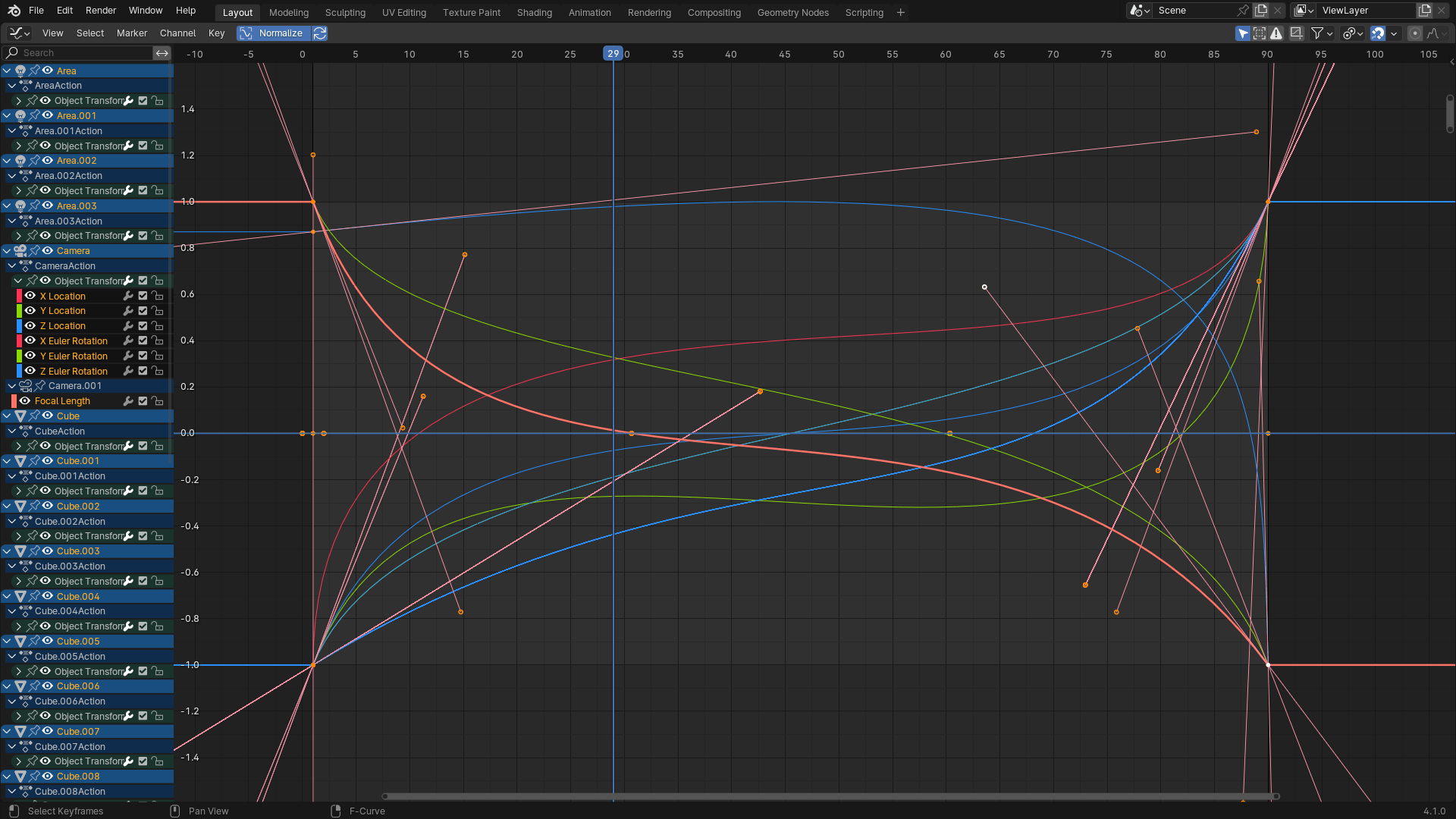Click the wrench modifier icon on X Location
Image resolution: width=1456 pixels, height=819 pixels.
[128, 297]
